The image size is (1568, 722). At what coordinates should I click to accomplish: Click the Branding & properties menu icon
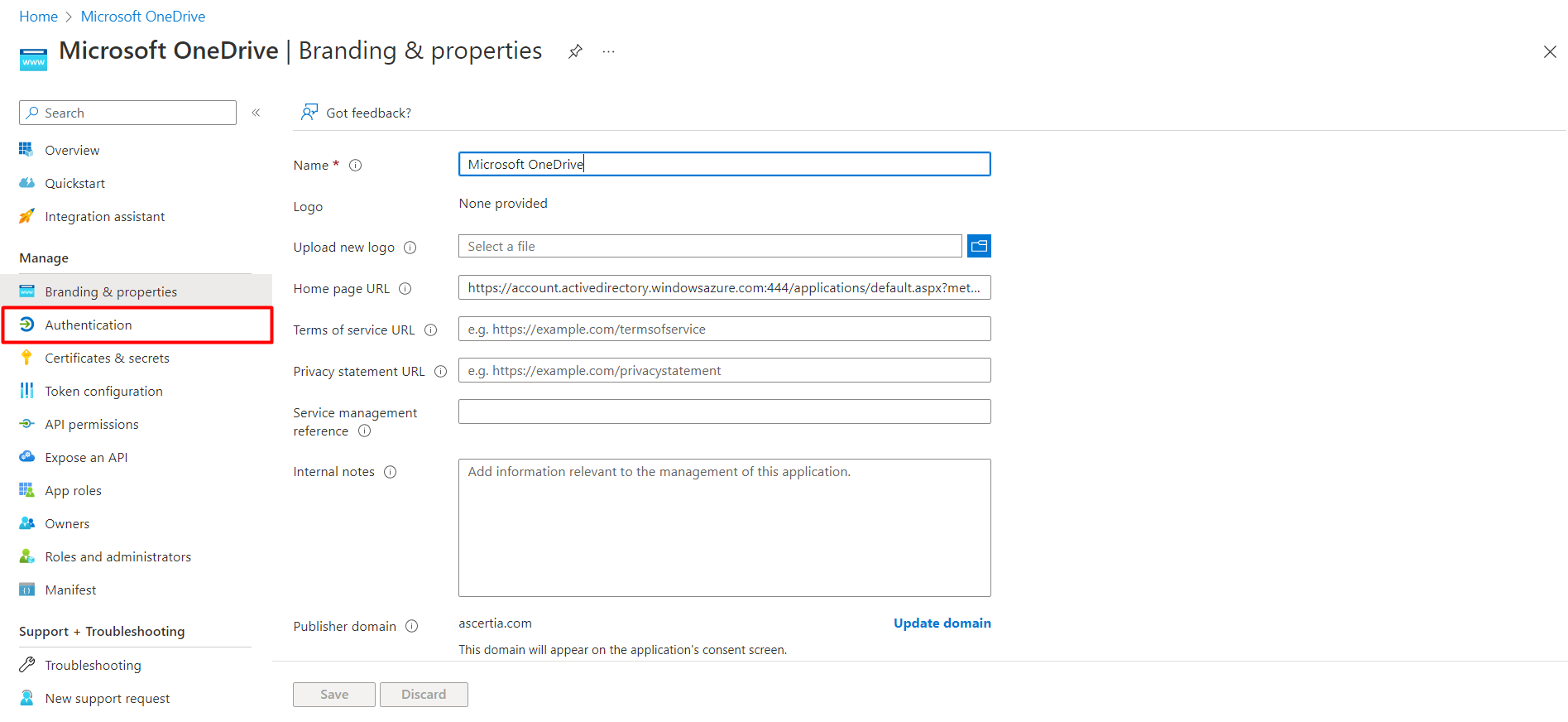pos(26,291)
